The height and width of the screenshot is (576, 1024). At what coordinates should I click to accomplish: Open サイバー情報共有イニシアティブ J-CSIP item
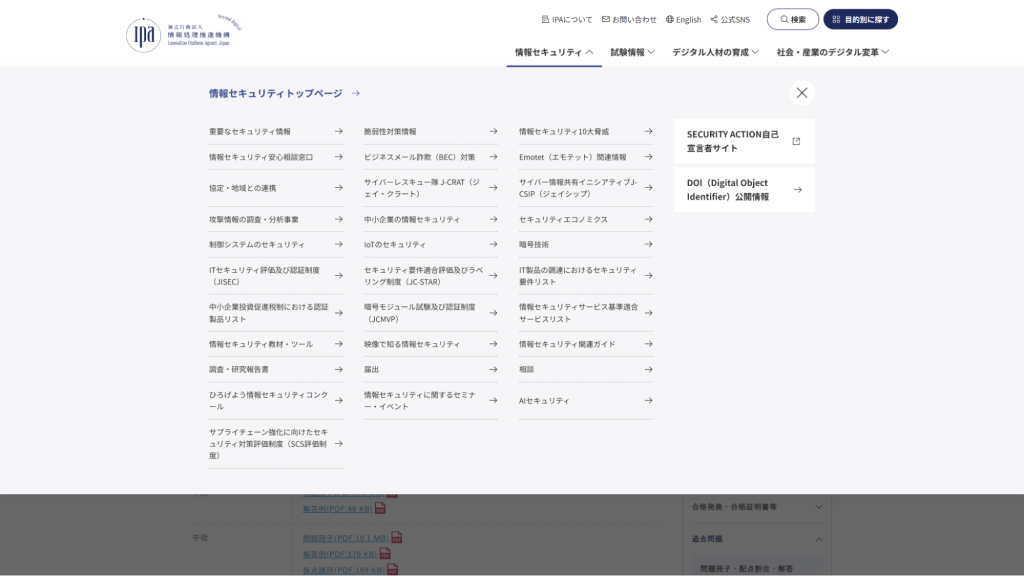point(586,188)
